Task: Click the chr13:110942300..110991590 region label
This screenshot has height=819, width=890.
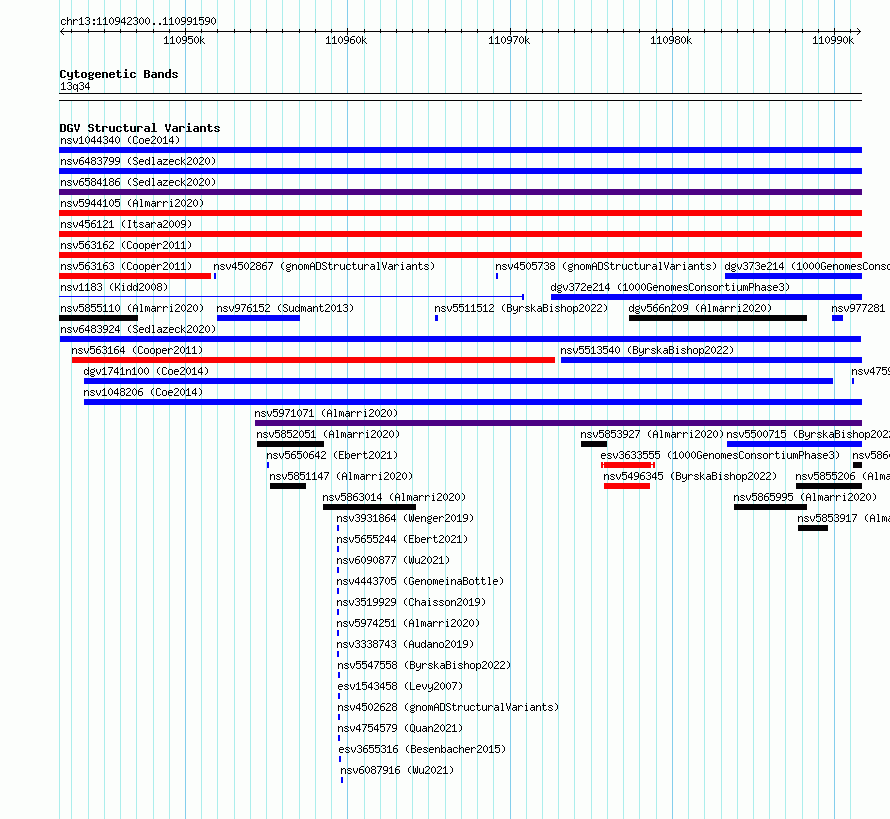Action: point(138,21)
